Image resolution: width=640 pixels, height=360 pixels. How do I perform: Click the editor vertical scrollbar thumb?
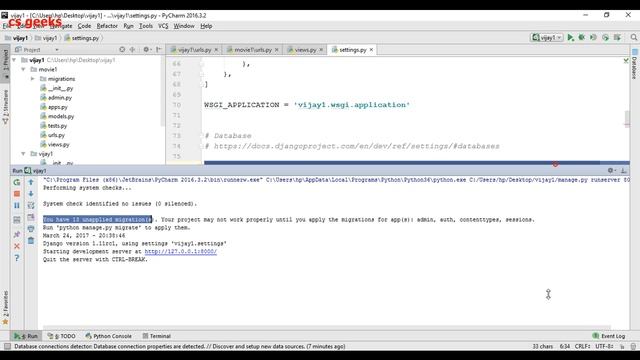coord(627,119)
